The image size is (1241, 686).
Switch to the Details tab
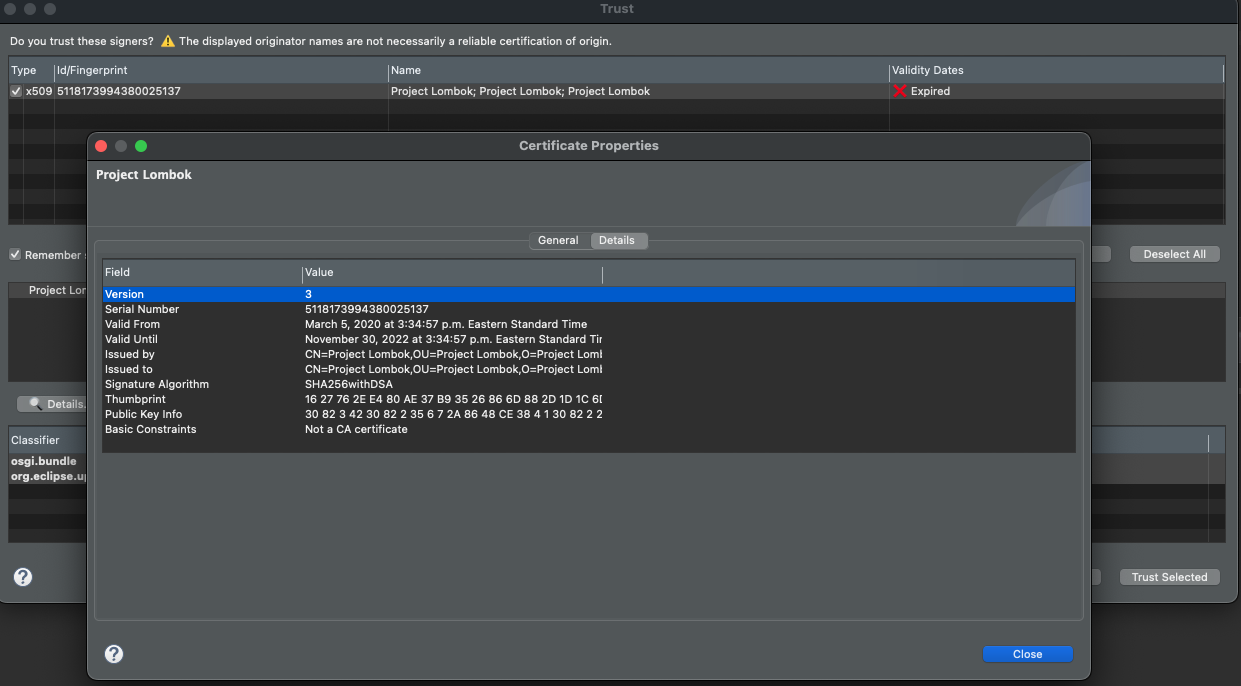pyautogui.click(x=618, y=240)
